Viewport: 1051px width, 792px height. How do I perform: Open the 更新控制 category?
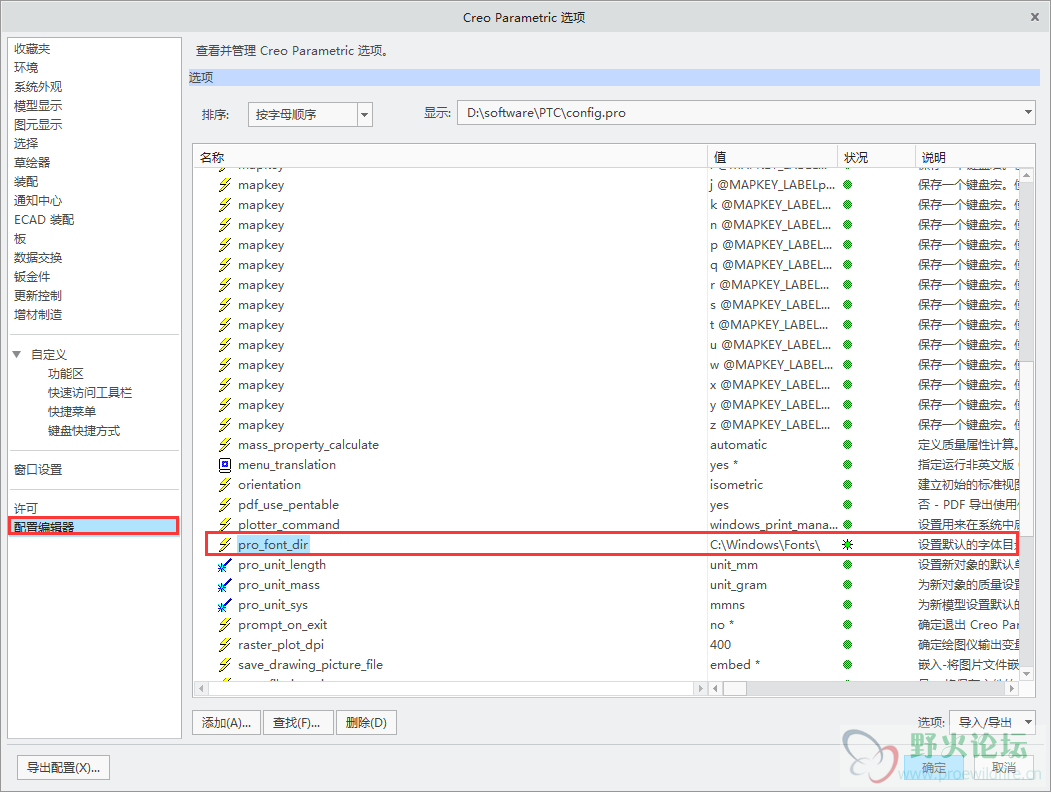pos(38,295)
